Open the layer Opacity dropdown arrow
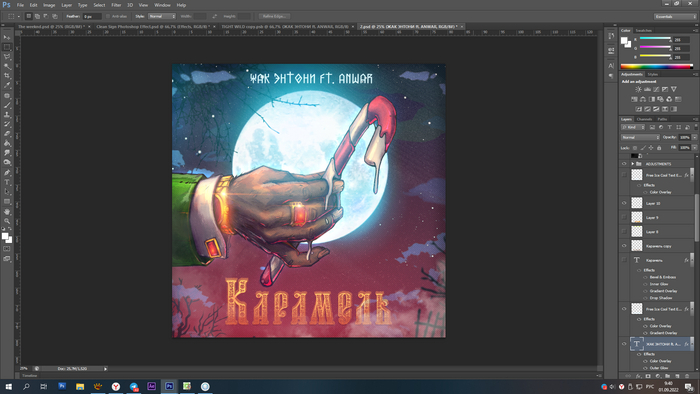Viewport: 700px width, 394px height. (694, 137)
